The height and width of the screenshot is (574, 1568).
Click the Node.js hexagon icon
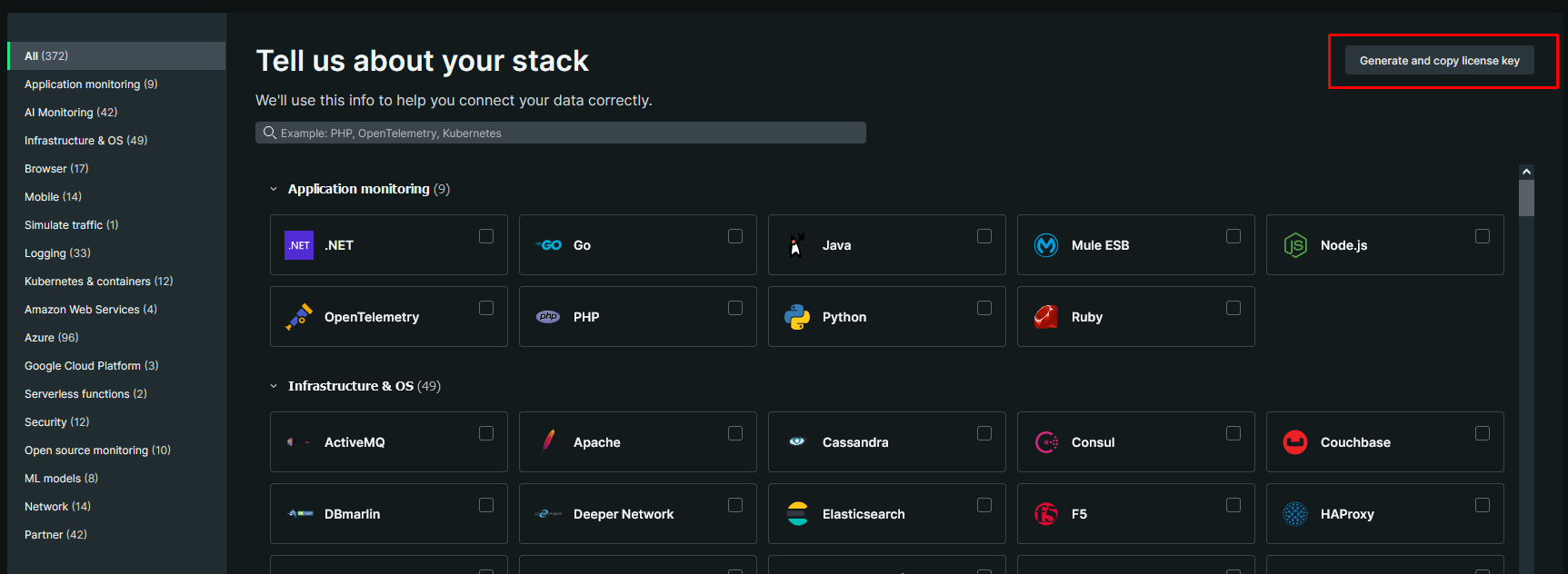pyautogui.click(x=1295, y=245)
